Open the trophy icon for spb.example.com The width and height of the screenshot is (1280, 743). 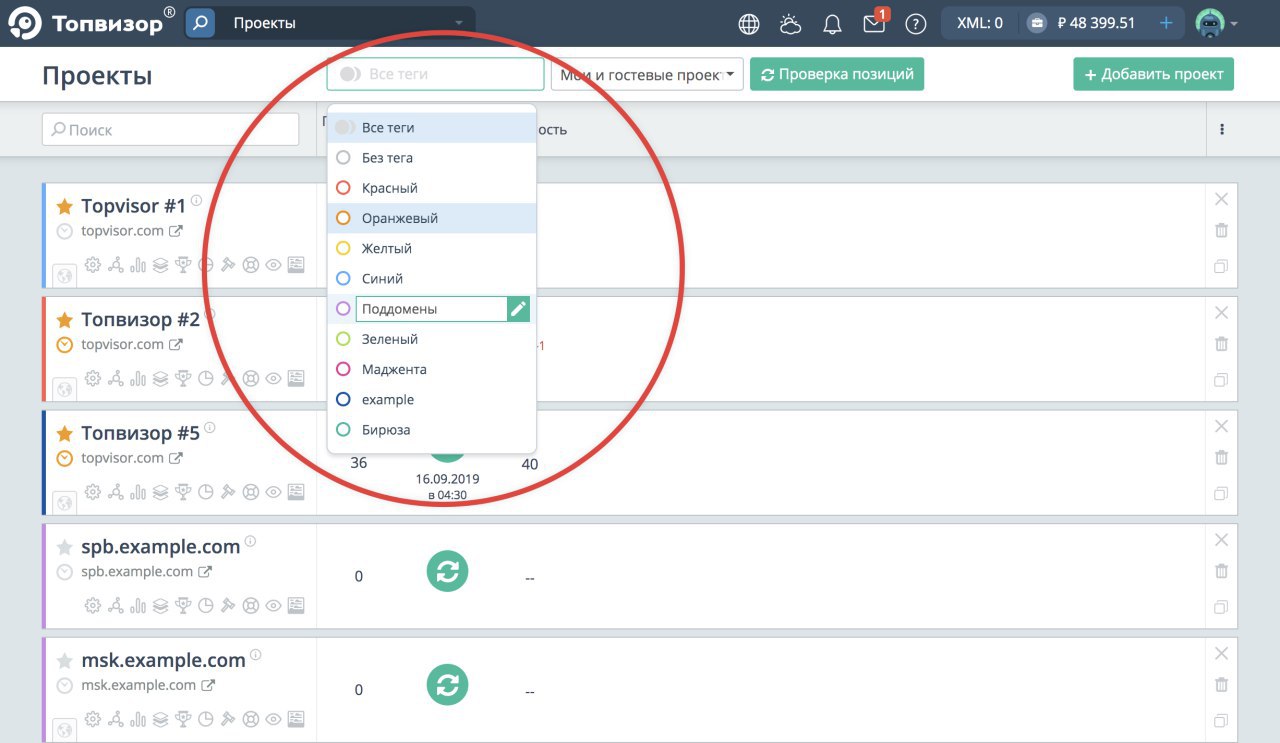pos(183,606)
